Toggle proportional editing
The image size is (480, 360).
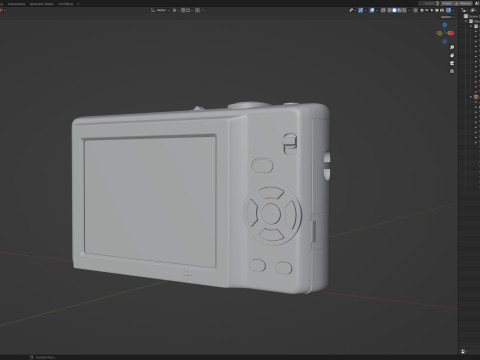click(197, 10)
